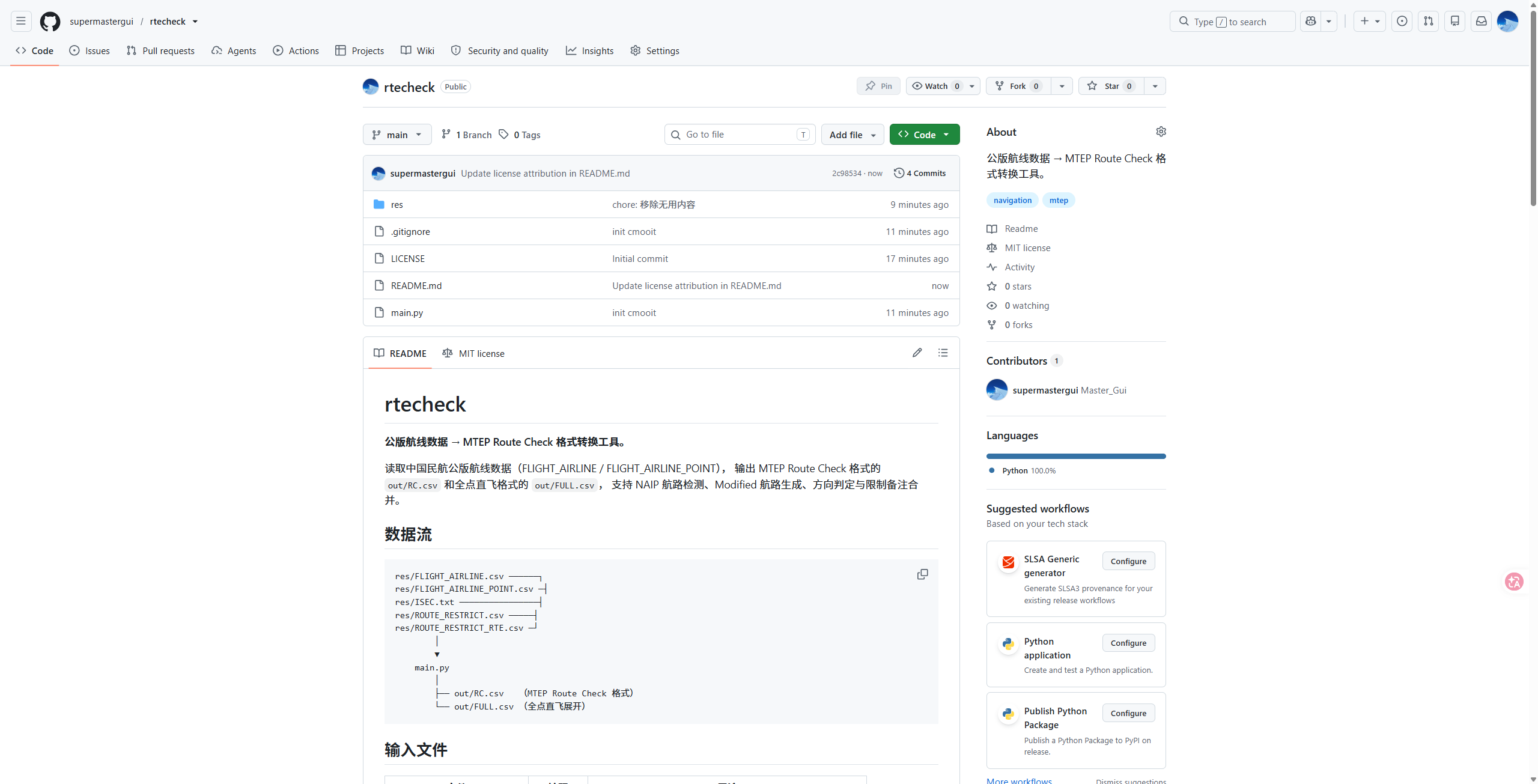
Task: Click the Python language bar
Action: [1076, 457]
